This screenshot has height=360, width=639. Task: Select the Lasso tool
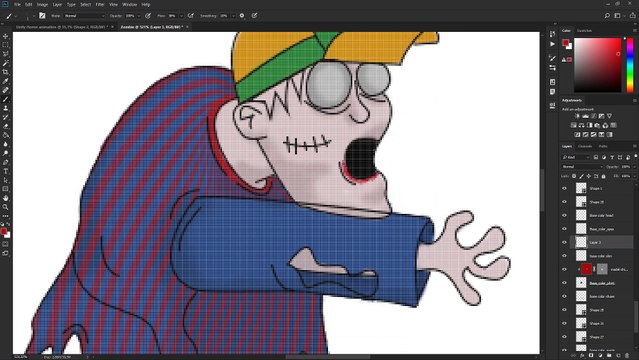tap(5, 54)
